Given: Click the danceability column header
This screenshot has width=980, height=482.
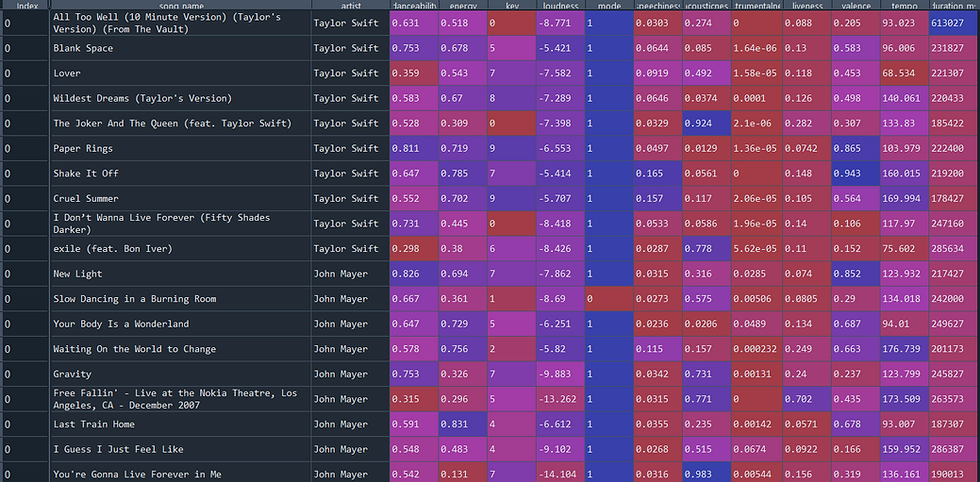Looking at the screenshot, I should 413,6.
